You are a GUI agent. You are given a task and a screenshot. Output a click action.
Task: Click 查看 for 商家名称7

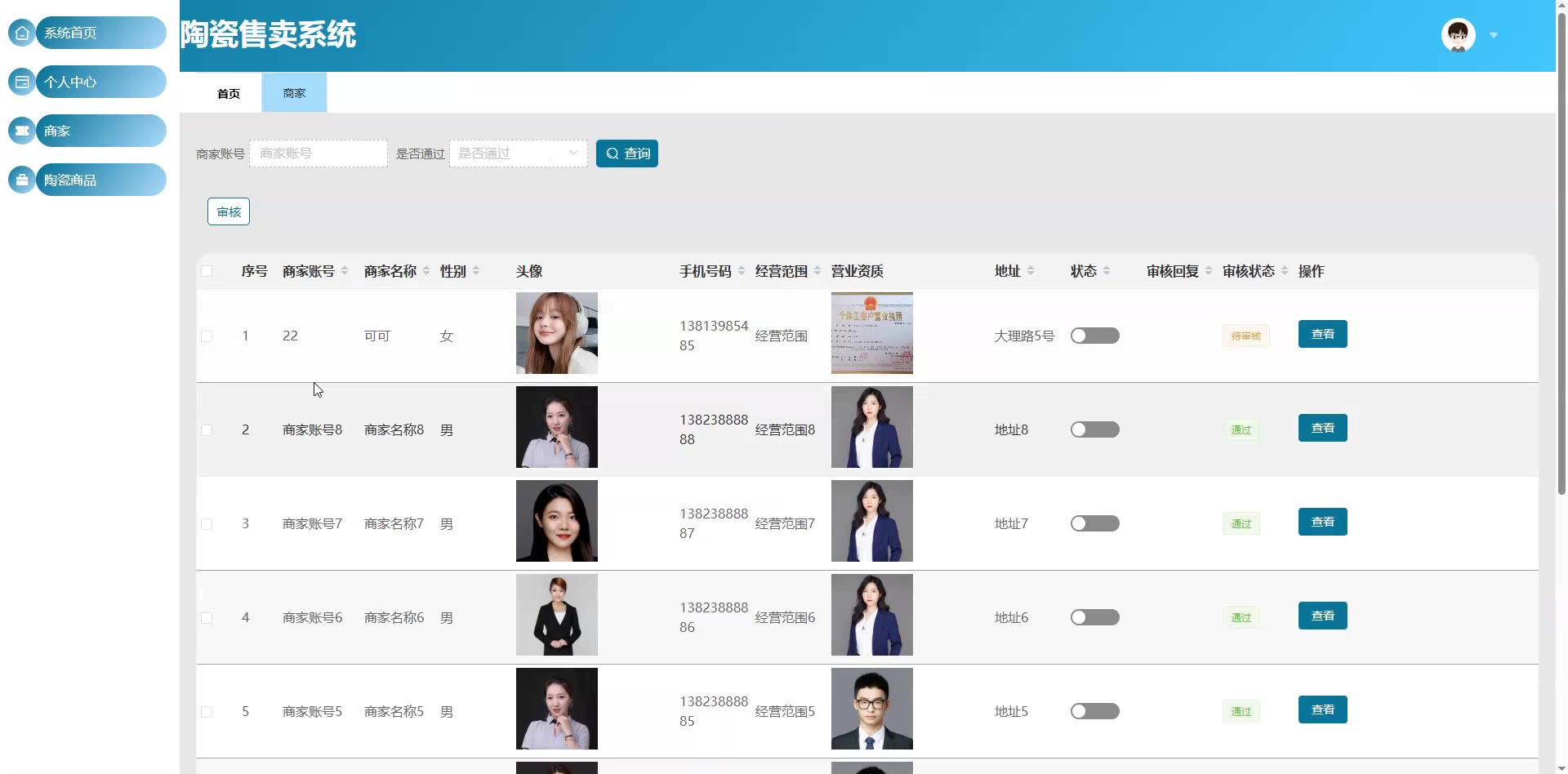point(1323,522)
